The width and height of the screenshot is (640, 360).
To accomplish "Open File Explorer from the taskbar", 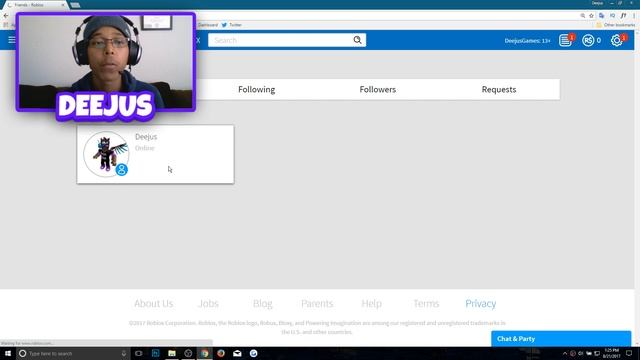I will click(172, 353).
